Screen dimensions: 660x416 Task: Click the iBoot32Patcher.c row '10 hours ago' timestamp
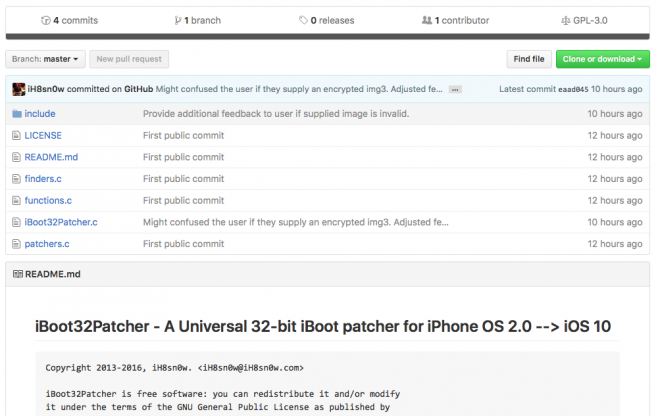click(x=615, y=222)
